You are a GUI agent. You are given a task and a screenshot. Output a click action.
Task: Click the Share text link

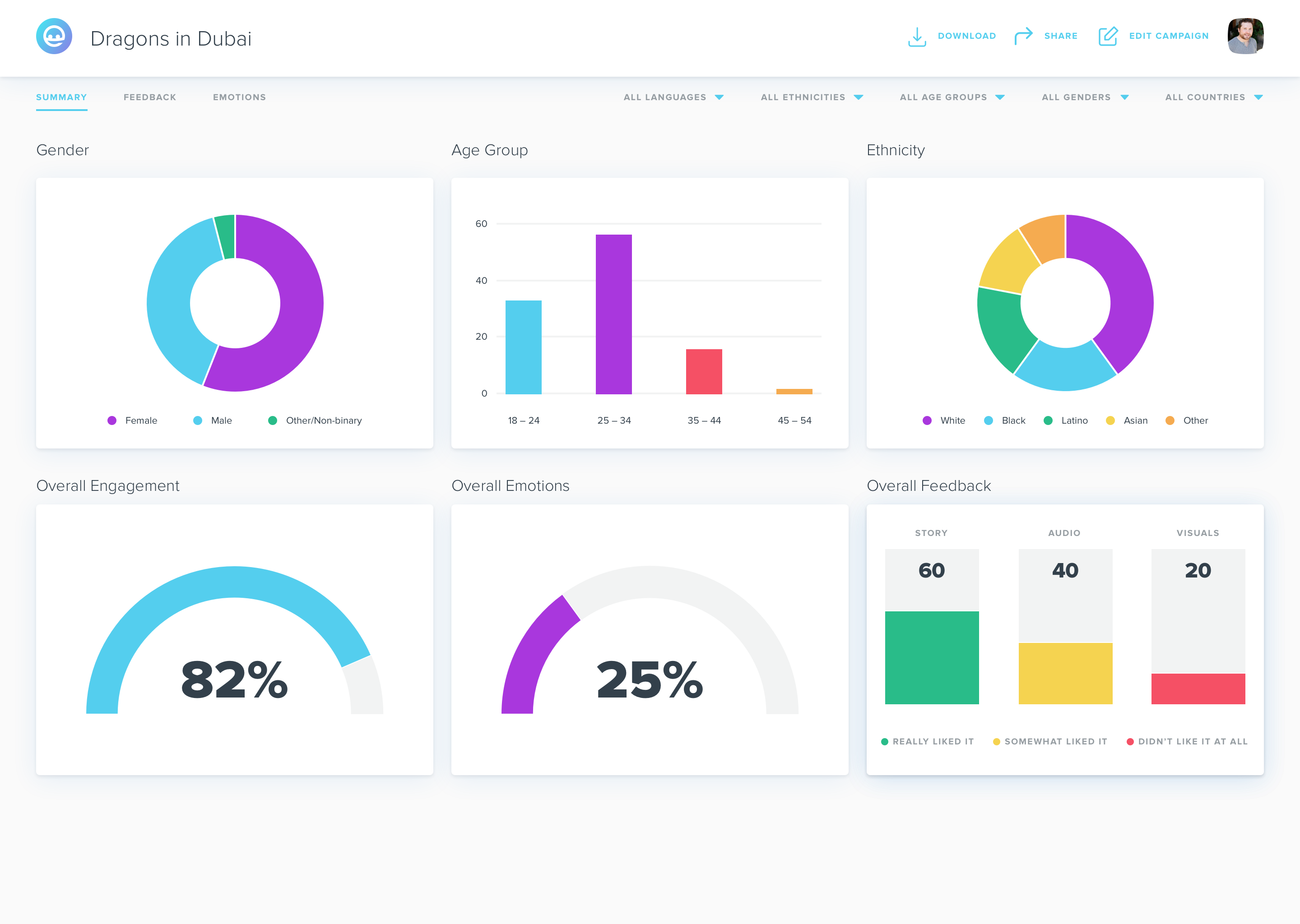coord(1060,36)
